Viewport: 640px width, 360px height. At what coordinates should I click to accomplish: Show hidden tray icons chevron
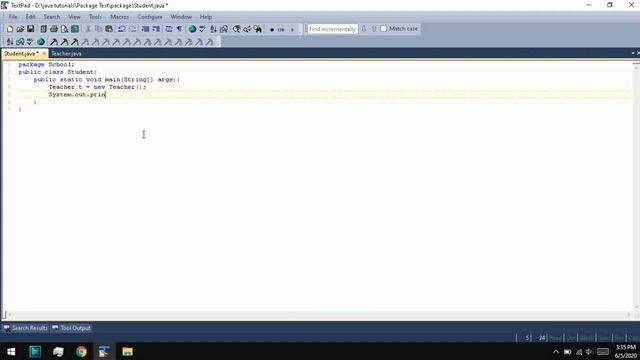pyautogui.click(x=556, y=351)
